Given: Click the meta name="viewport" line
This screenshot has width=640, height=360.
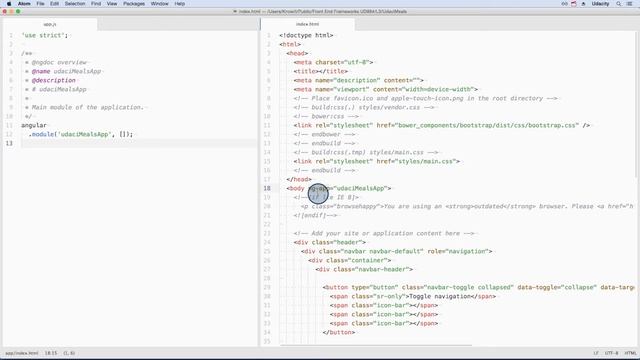Looking at the screenshot, I should pyautogui.click(x=385, y=89).
